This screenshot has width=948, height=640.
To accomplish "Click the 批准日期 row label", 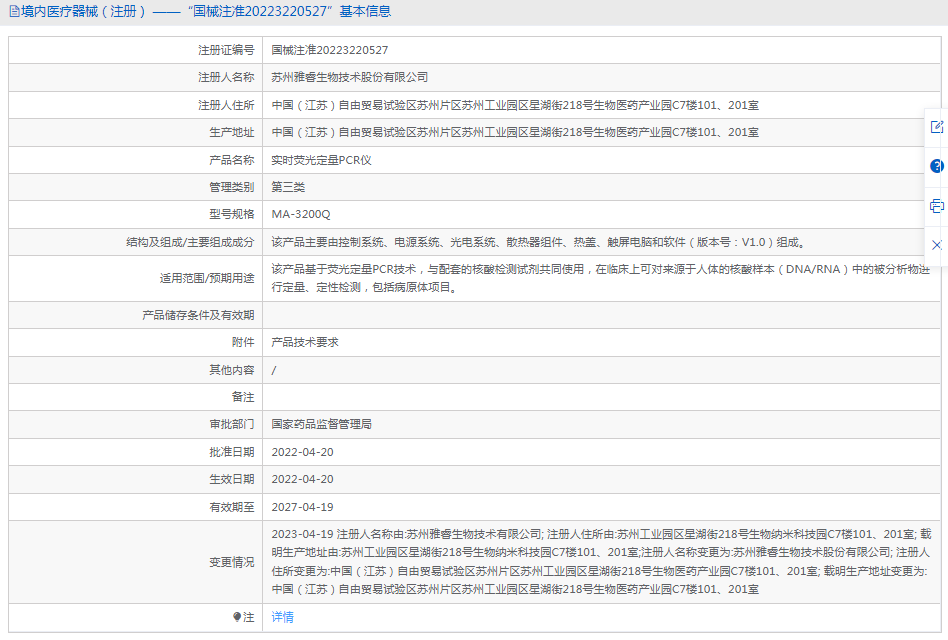I will [x=232, y=452].
